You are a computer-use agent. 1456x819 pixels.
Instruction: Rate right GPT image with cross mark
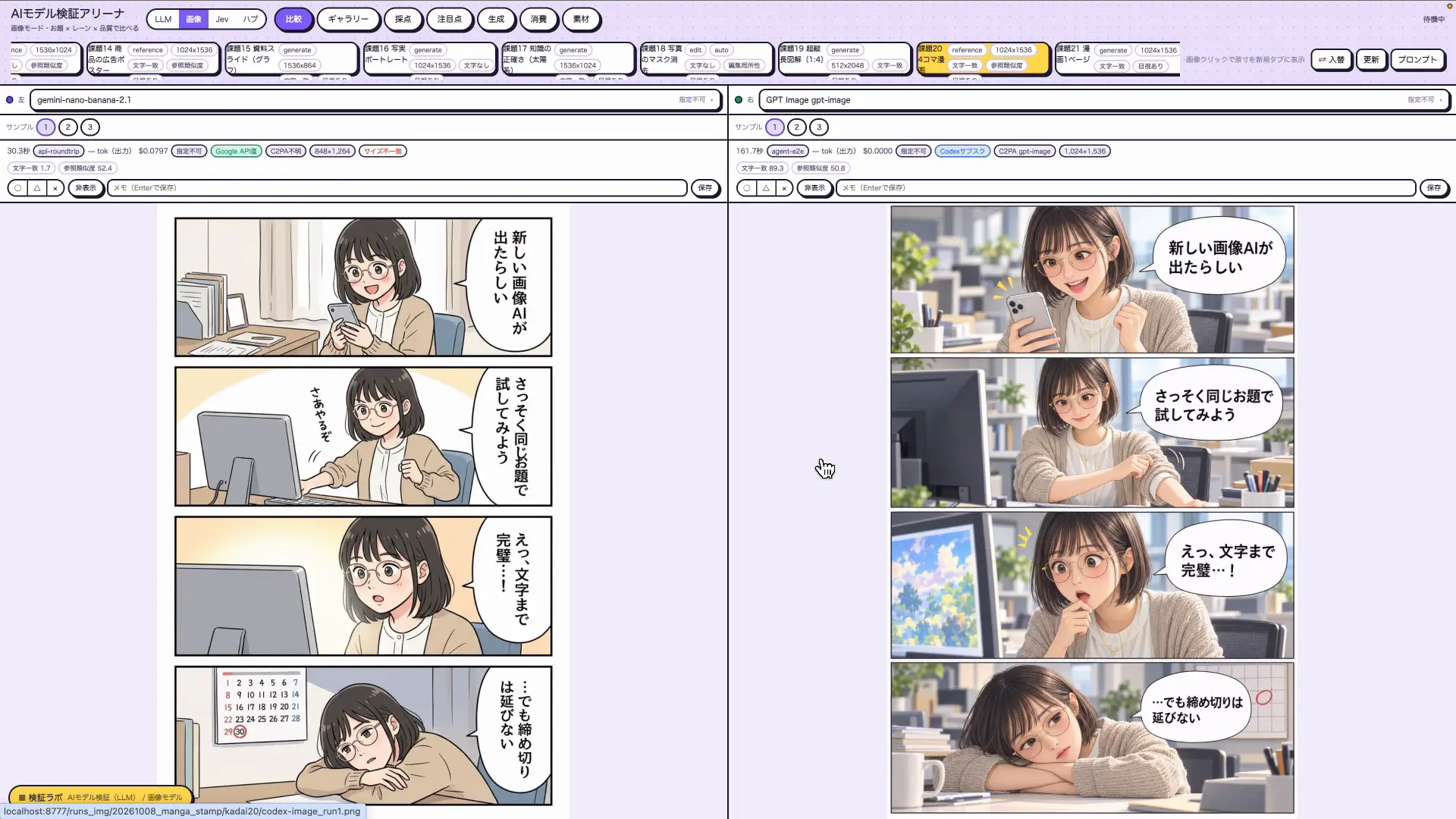[784, 188]
